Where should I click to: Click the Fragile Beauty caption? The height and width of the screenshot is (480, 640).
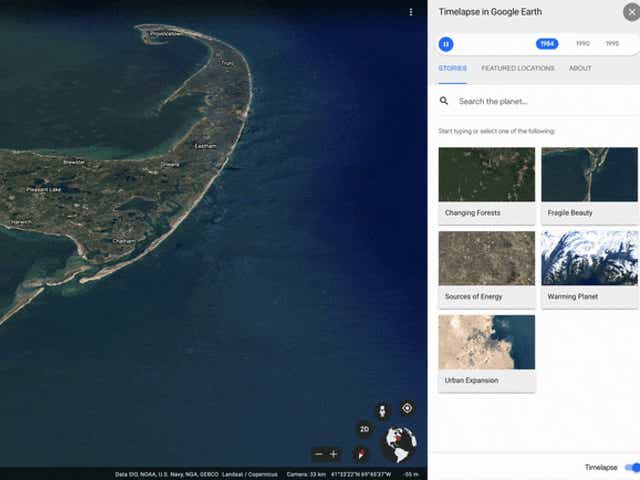click(x=570, y=213)
